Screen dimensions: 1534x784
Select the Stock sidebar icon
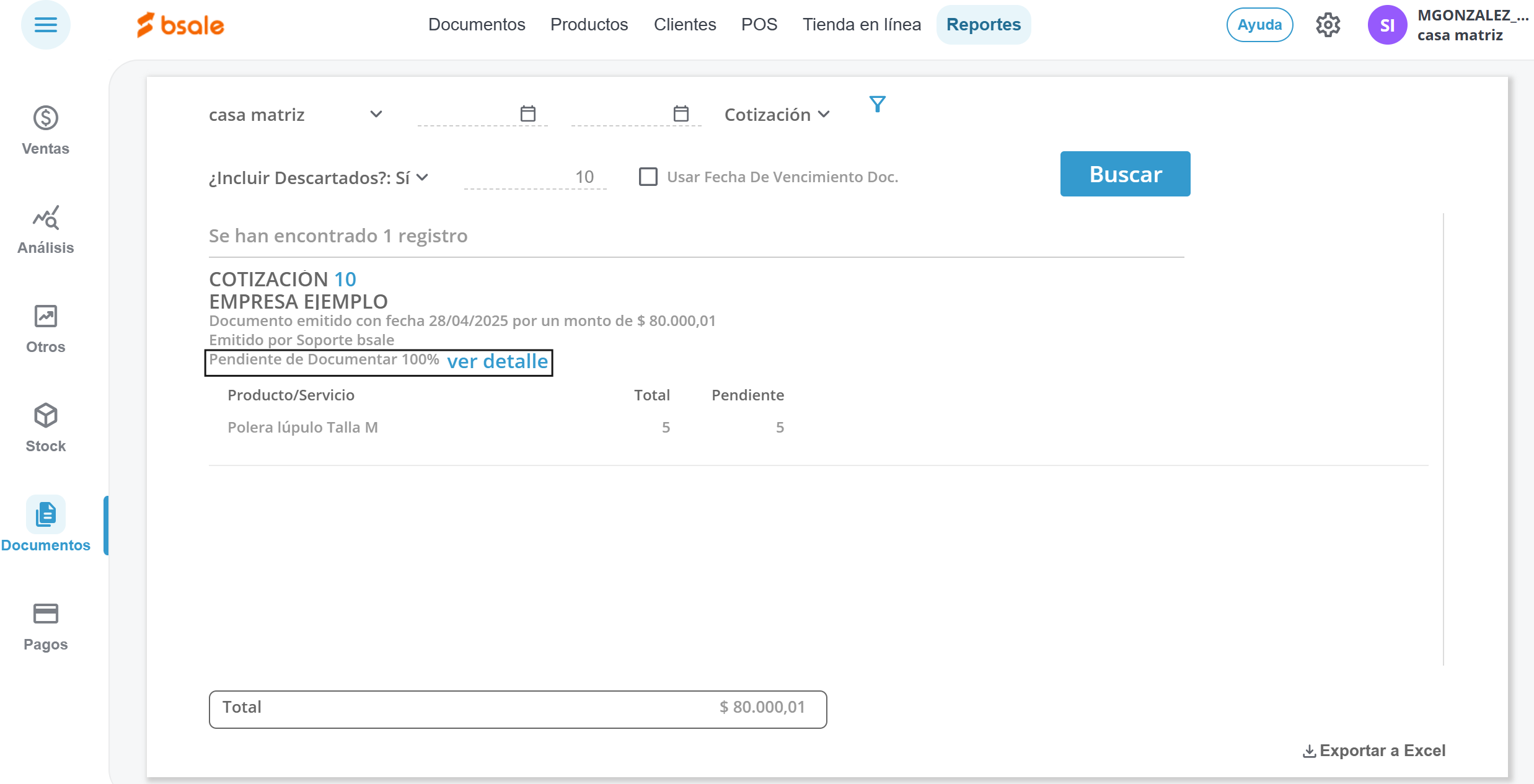pyautogui.click(x=45, y=428)
